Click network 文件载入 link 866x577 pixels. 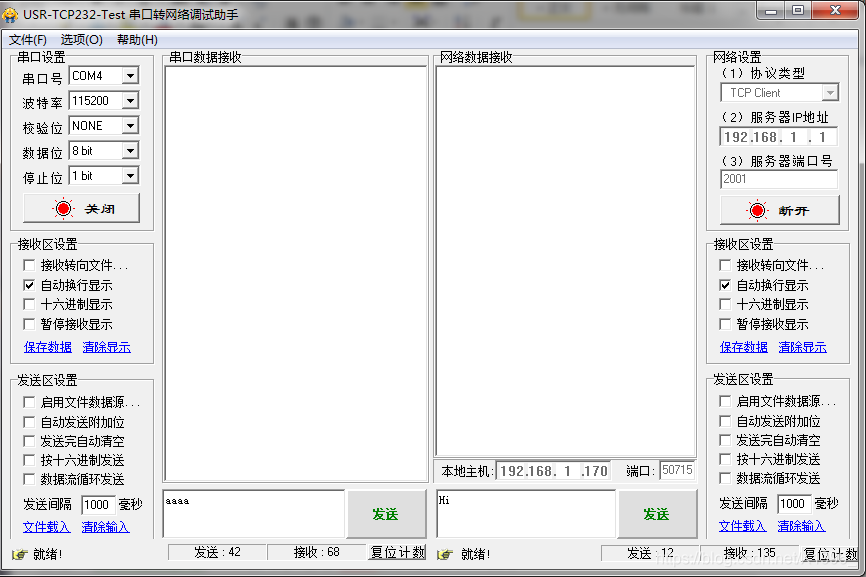point(742,526)
